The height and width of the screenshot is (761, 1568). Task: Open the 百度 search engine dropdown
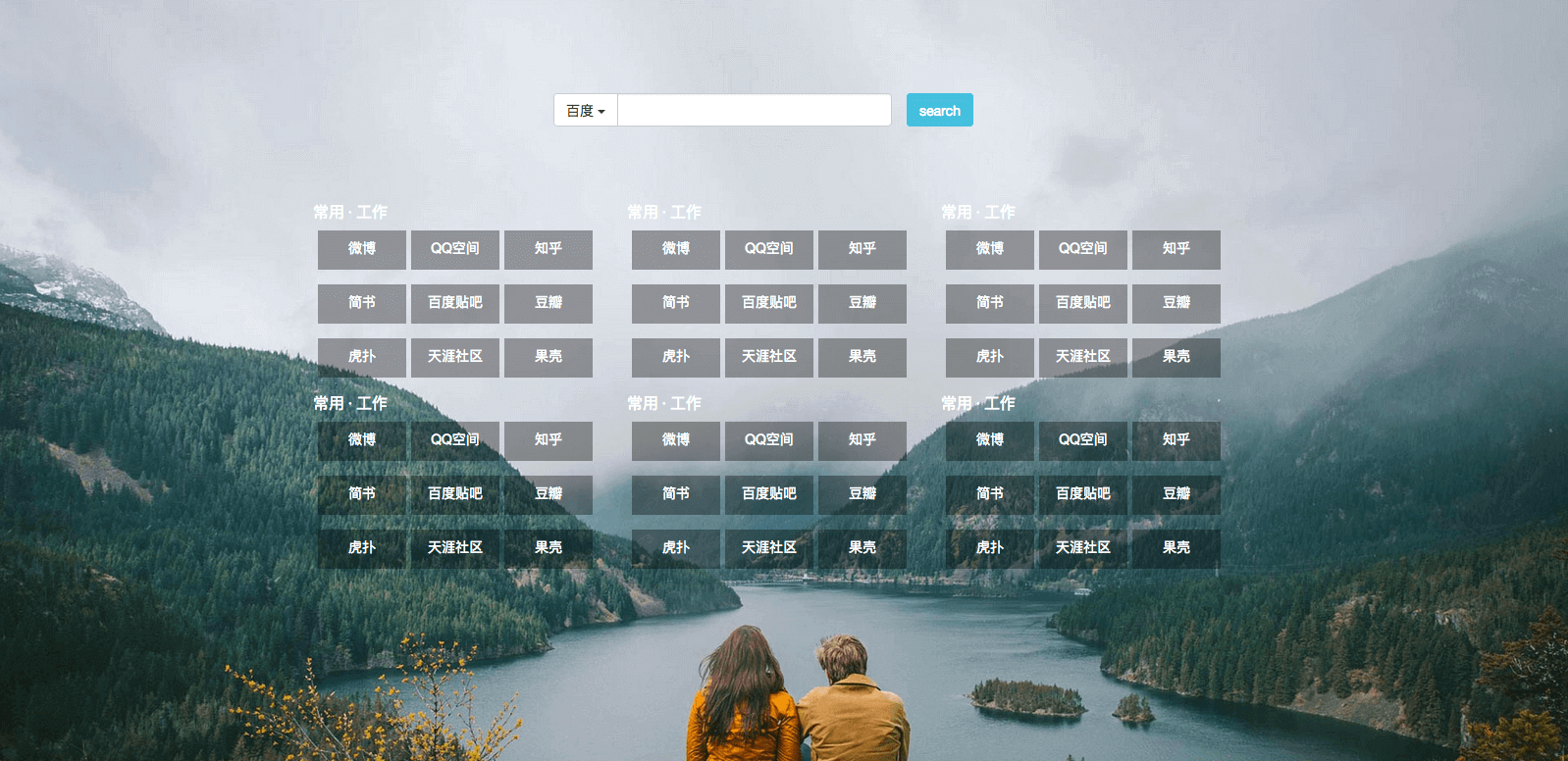coord(586,111)
